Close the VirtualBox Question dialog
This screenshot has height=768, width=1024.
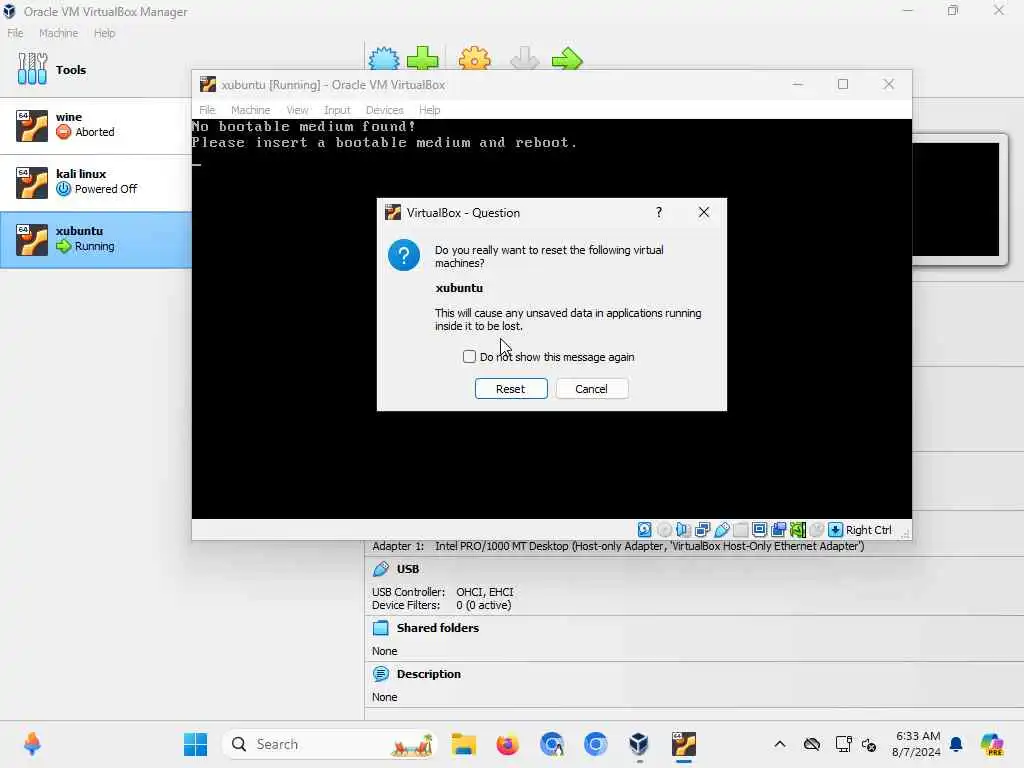click(x=703, y=212)
